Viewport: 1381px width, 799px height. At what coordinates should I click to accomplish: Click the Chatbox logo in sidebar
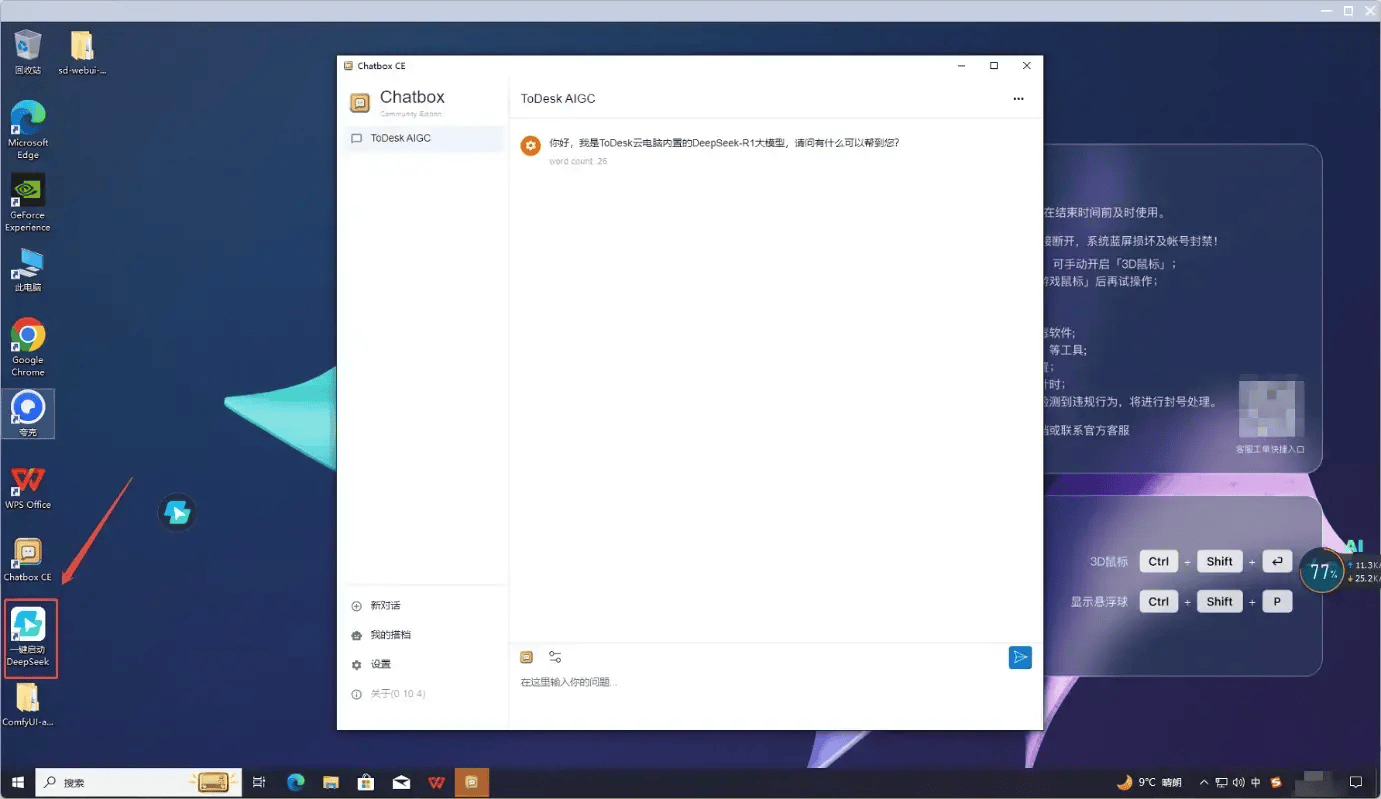tap(360, 102)
